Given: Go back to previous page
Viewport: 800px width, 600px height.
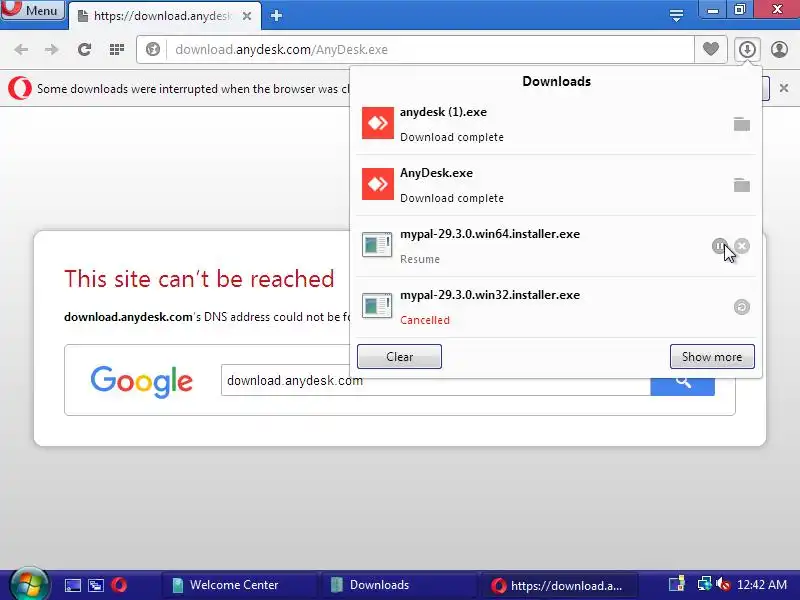Looking at the screenshot, I should pyautogui.click(x=21, y=49).
